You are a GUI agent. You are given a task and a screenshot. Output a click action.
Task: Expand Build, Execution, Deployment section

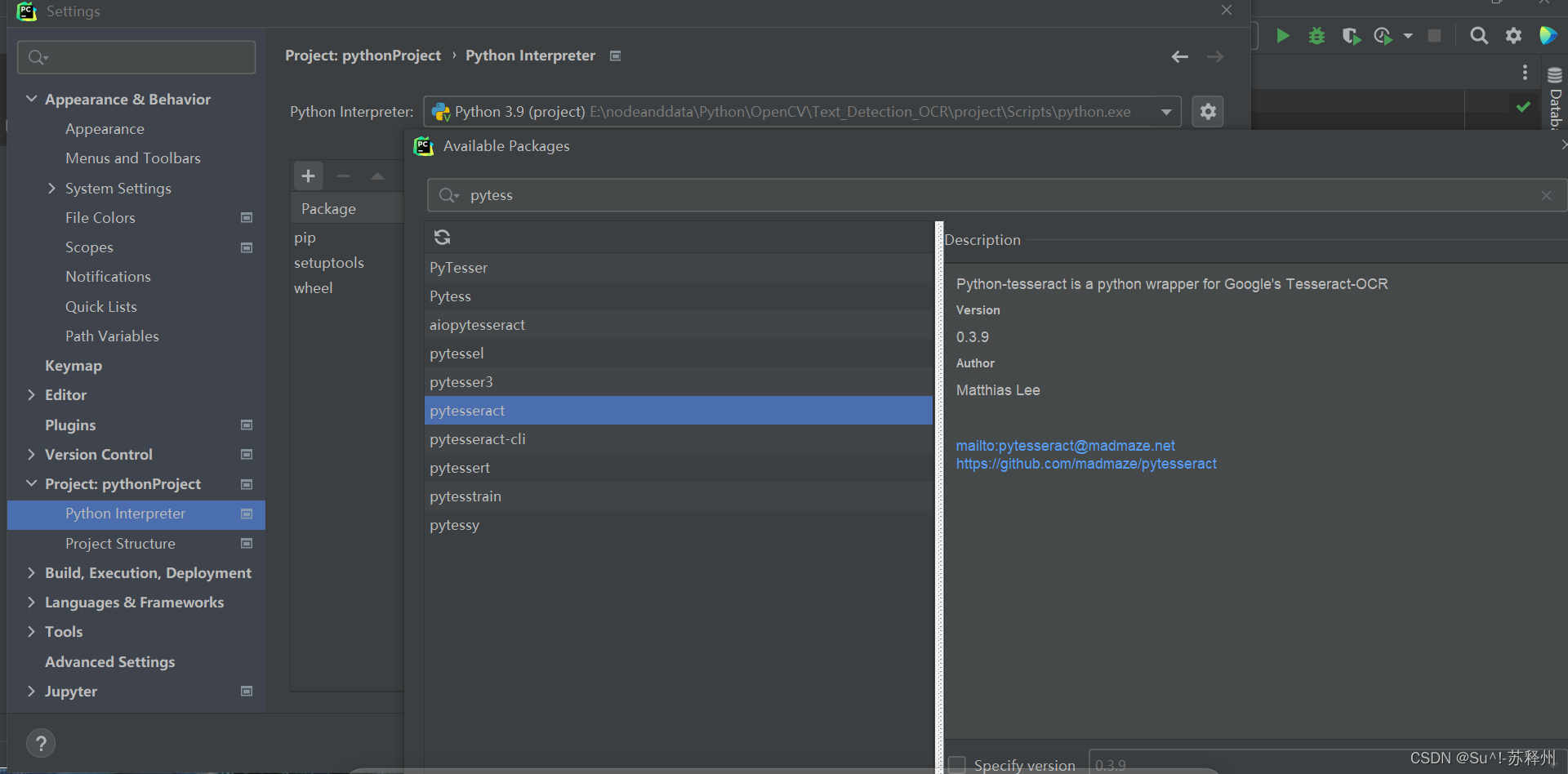[x=31, y=572]
